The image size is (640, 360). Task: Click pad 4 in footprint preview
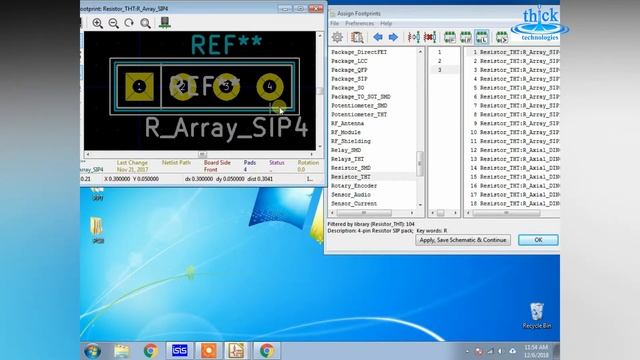pyautogui.click(x=270, y=87)
